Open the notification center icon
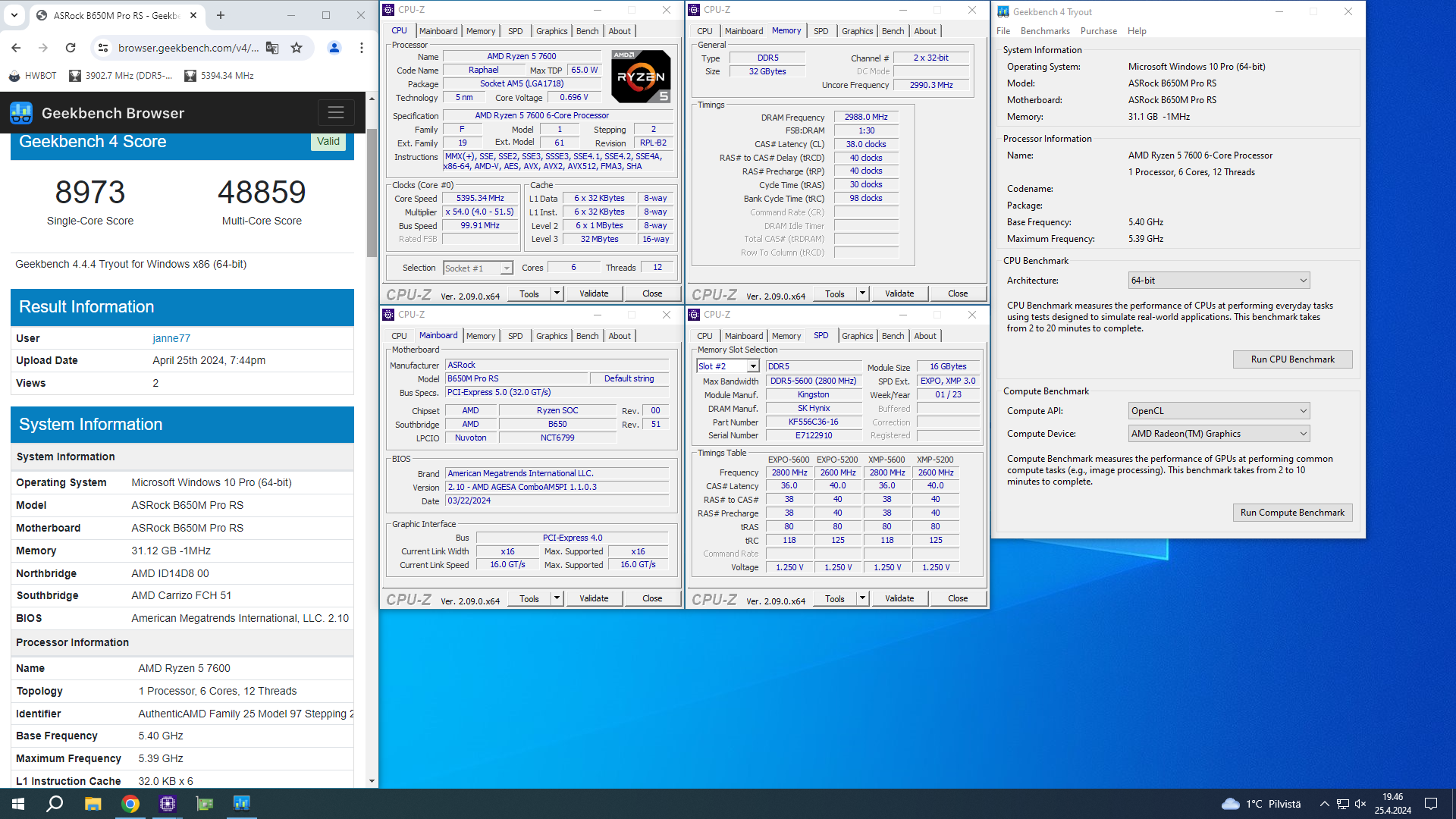 1431,804
